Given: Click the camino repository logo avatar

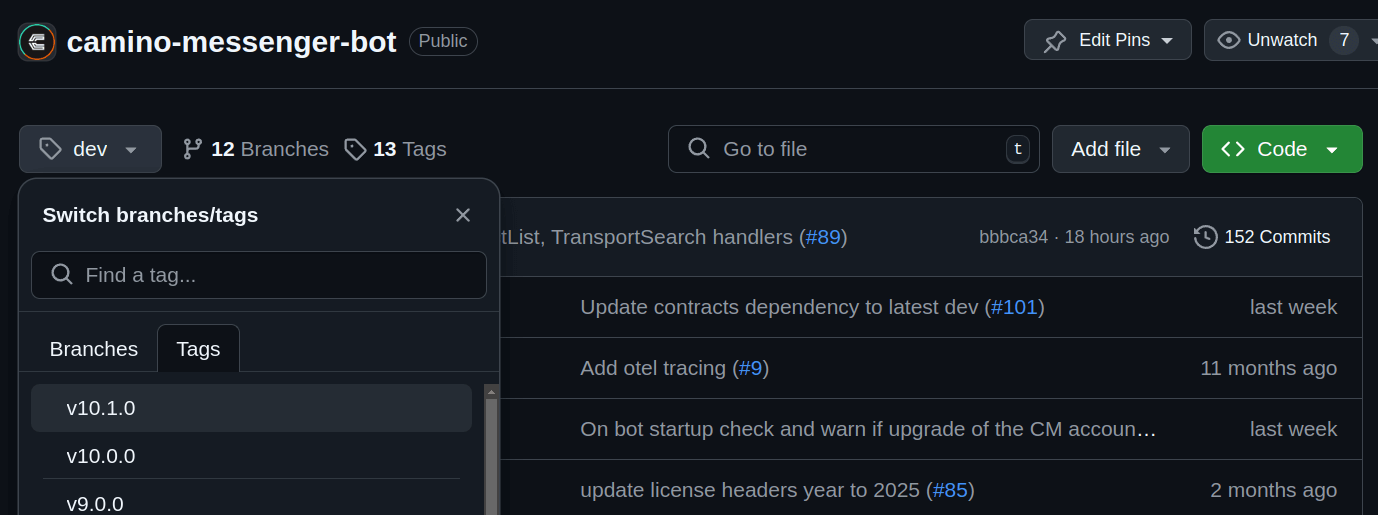Looking at the screenshot, I should click(x=37, y=42).
